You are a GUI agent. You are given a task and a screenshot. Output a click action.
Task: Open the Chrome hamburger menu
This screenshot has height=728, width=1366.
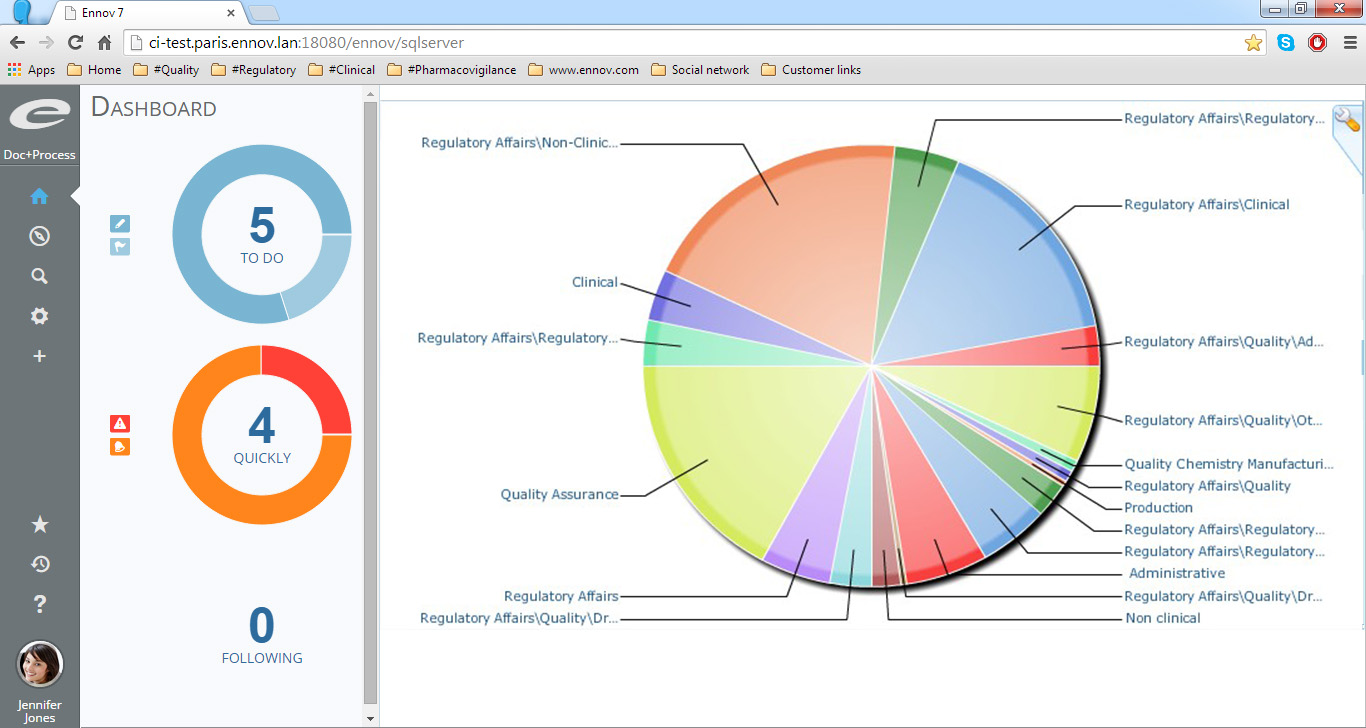point(1351,43)
